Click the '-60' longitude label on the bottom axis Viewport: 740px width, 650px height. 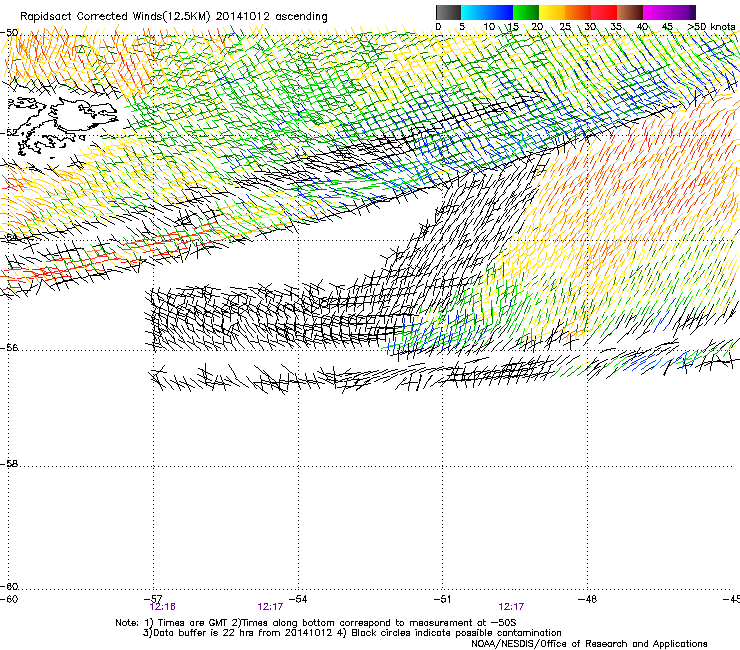pos(9,599)
